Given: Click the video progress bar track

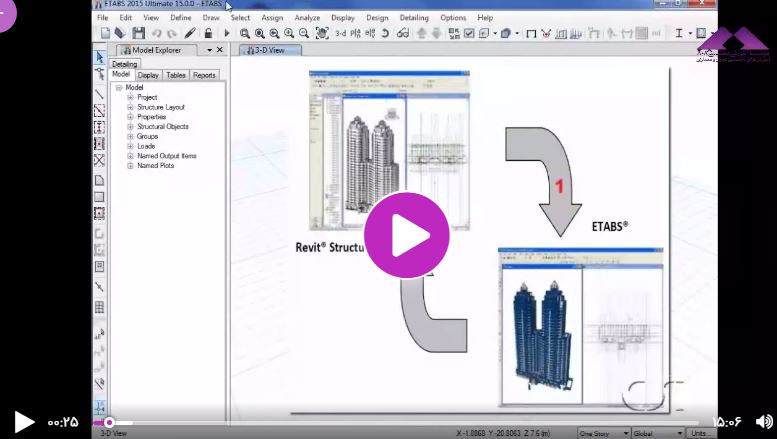Looking at the screenshot, I should [x=400, y=423].
